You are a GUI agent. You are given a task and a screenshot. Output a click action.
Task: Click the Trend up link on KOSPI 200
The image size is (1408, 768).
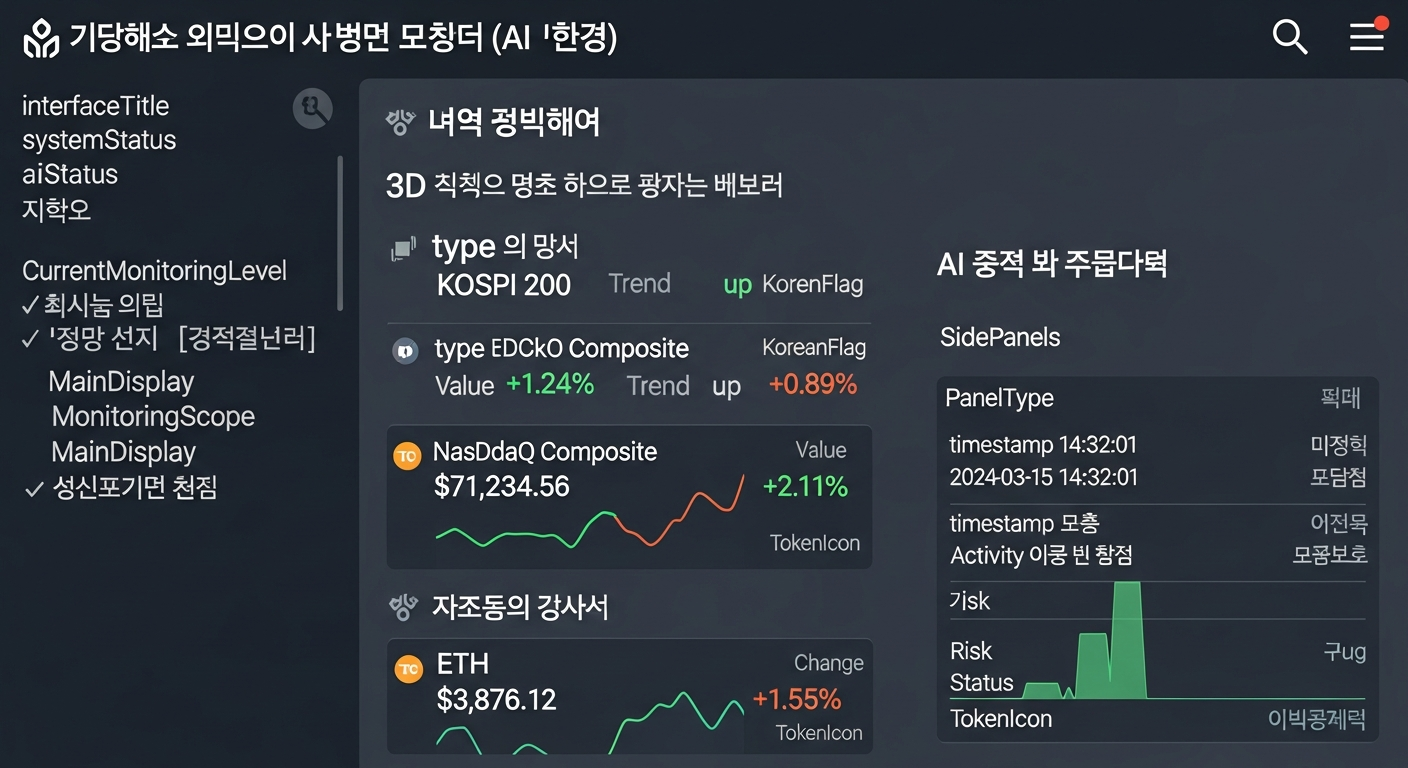coord(737,285)
